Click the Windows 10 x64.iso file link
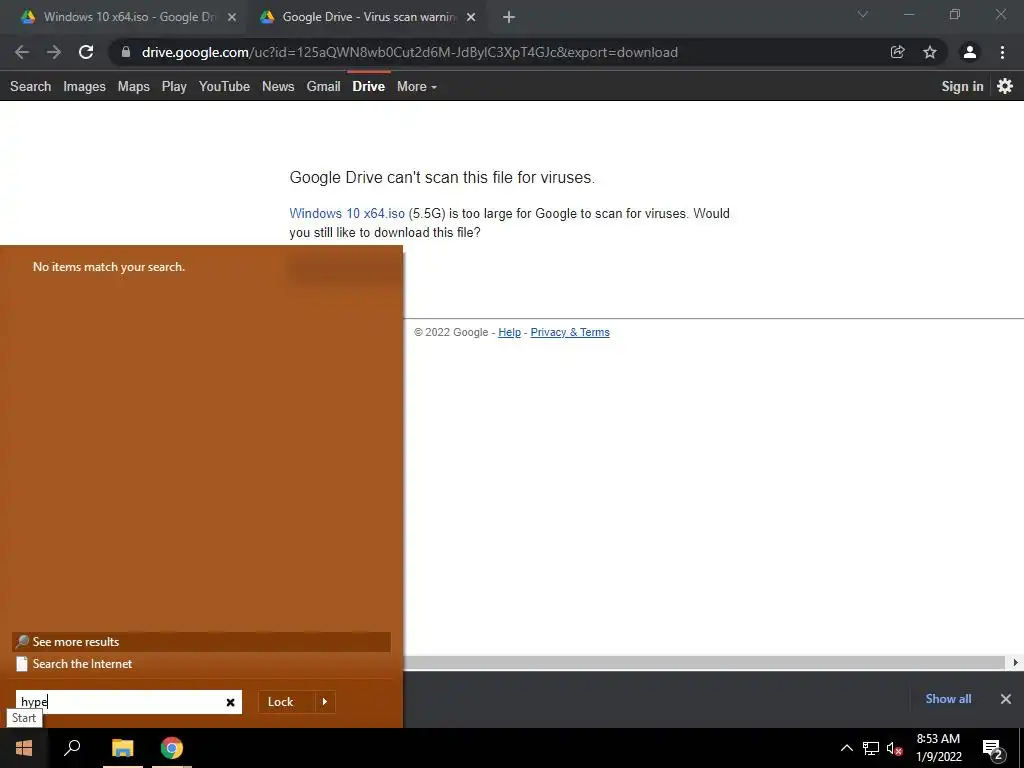The height and width of the screenshot is (768, 1024). tap(347, 214)
